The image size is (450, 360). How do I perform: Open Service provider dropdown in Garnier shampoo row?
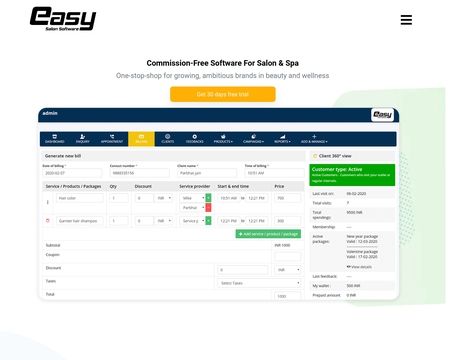193,221
